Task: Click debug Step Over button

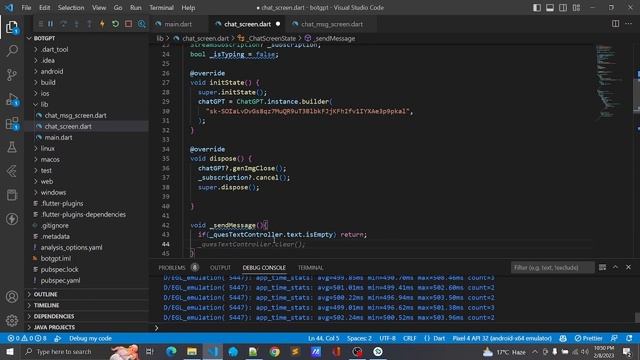Action: [64, 24]
